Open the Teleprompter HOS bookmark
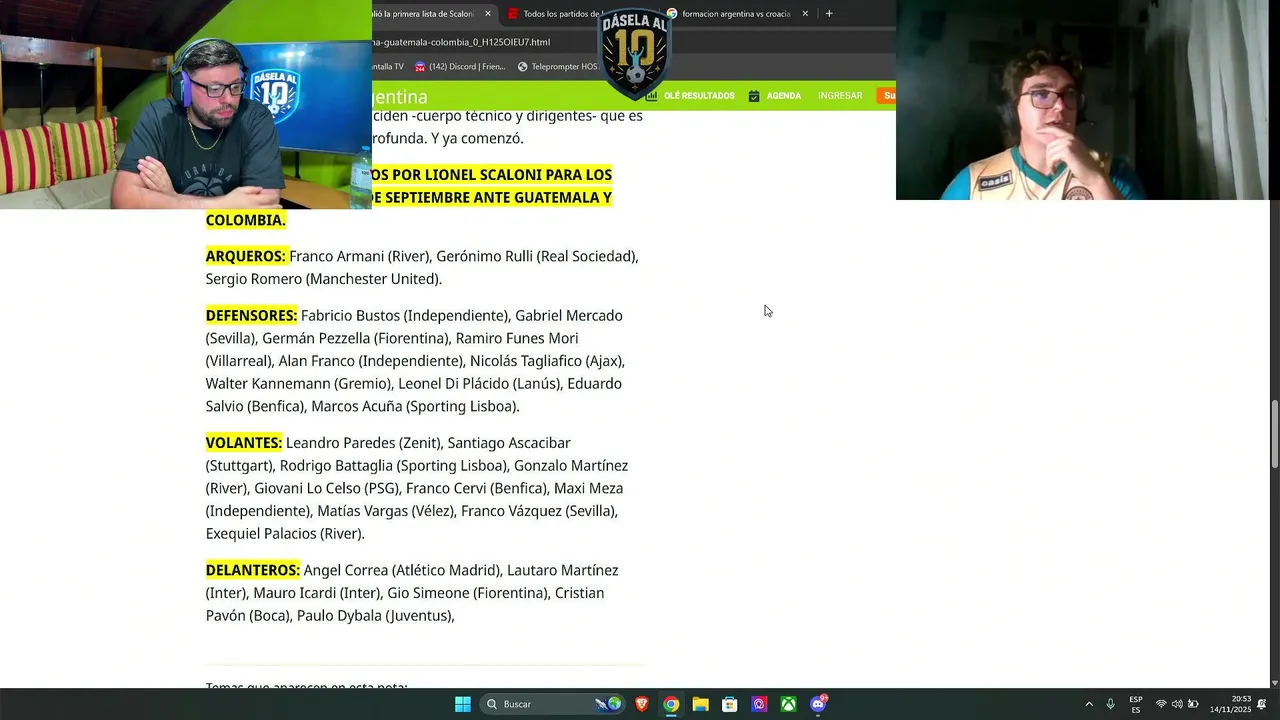Viewport: 1280px width, 720px height. point(557,67)
